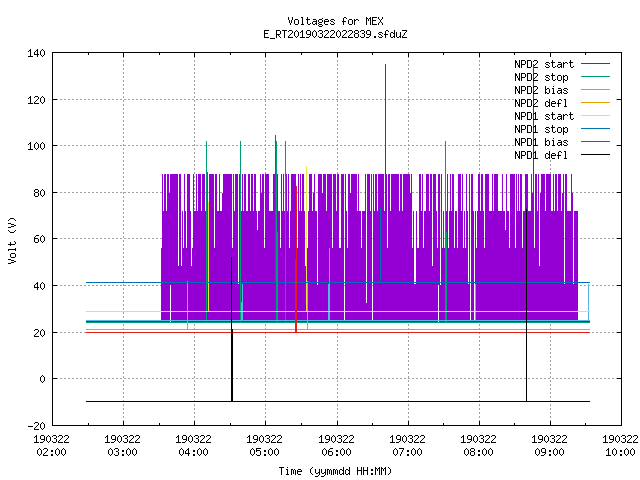Click the purple NPD2 start legend line sample
The width and height of the screenshot is (640, 480).
pos(596,64)
